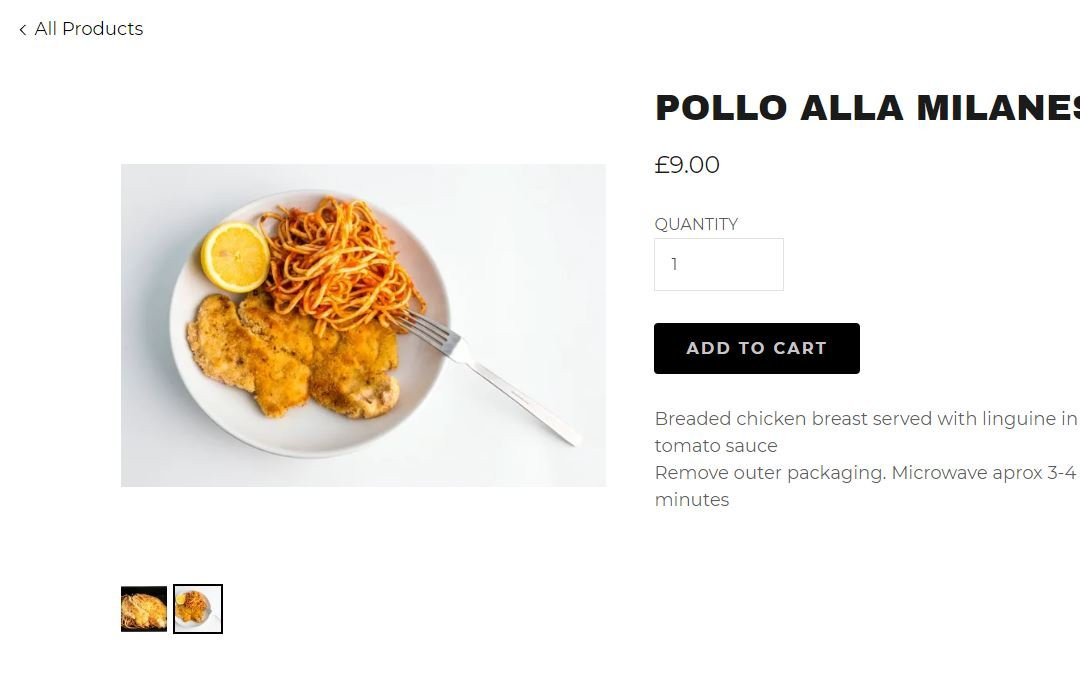Add the Pollo alla Milanese to cart
The image size is (1080, 686).
click(756, 349)
